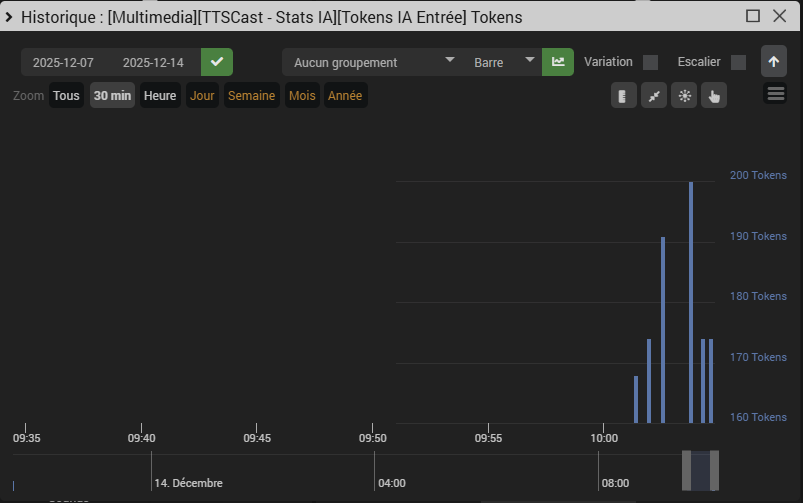This screenshot has width=803, height=503.
Task: Enable the Escalier checkbox
Action: [x=738, y=62]
